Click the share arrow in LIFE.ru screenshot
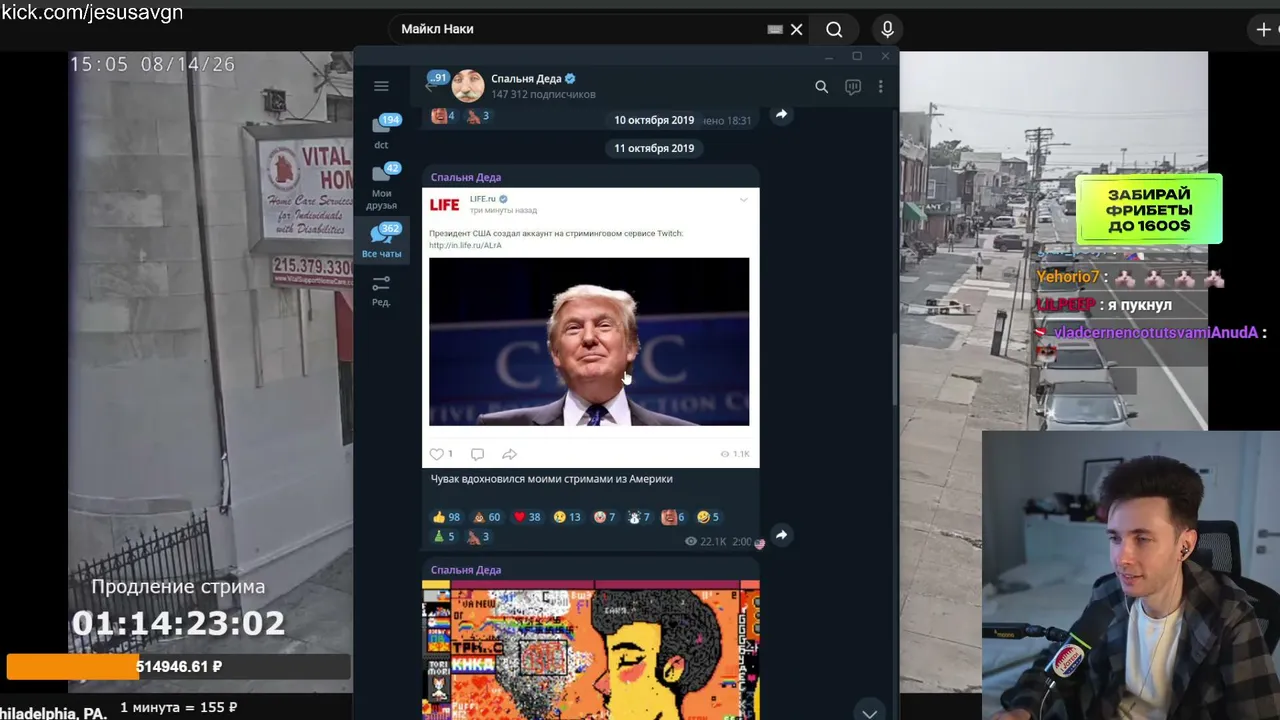The height and width of the screenshot is (720, 1280). pos(509,454)
